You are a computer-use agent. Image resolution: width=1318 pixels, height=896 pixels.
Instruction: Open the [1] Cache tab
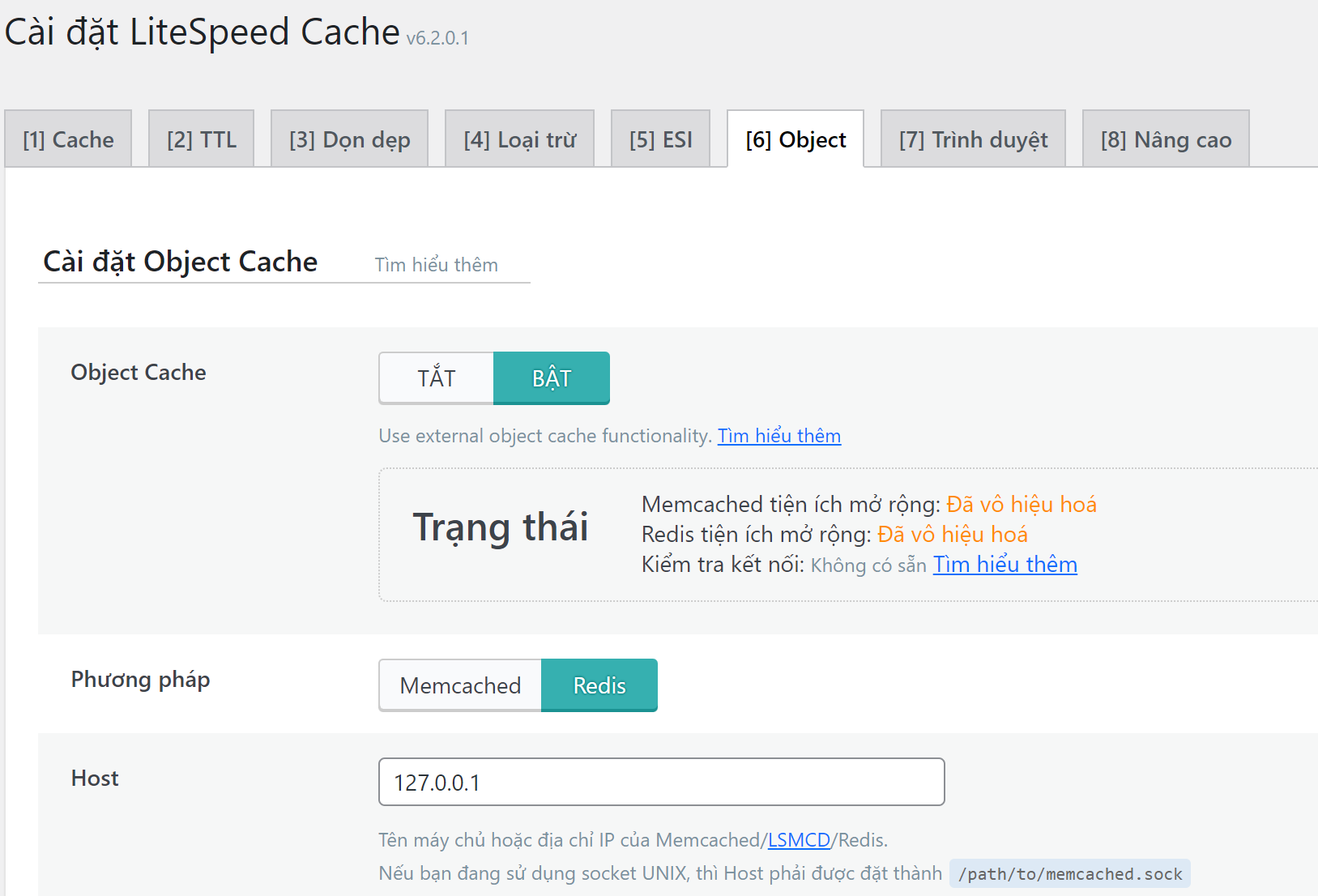(x=68, y=139)
